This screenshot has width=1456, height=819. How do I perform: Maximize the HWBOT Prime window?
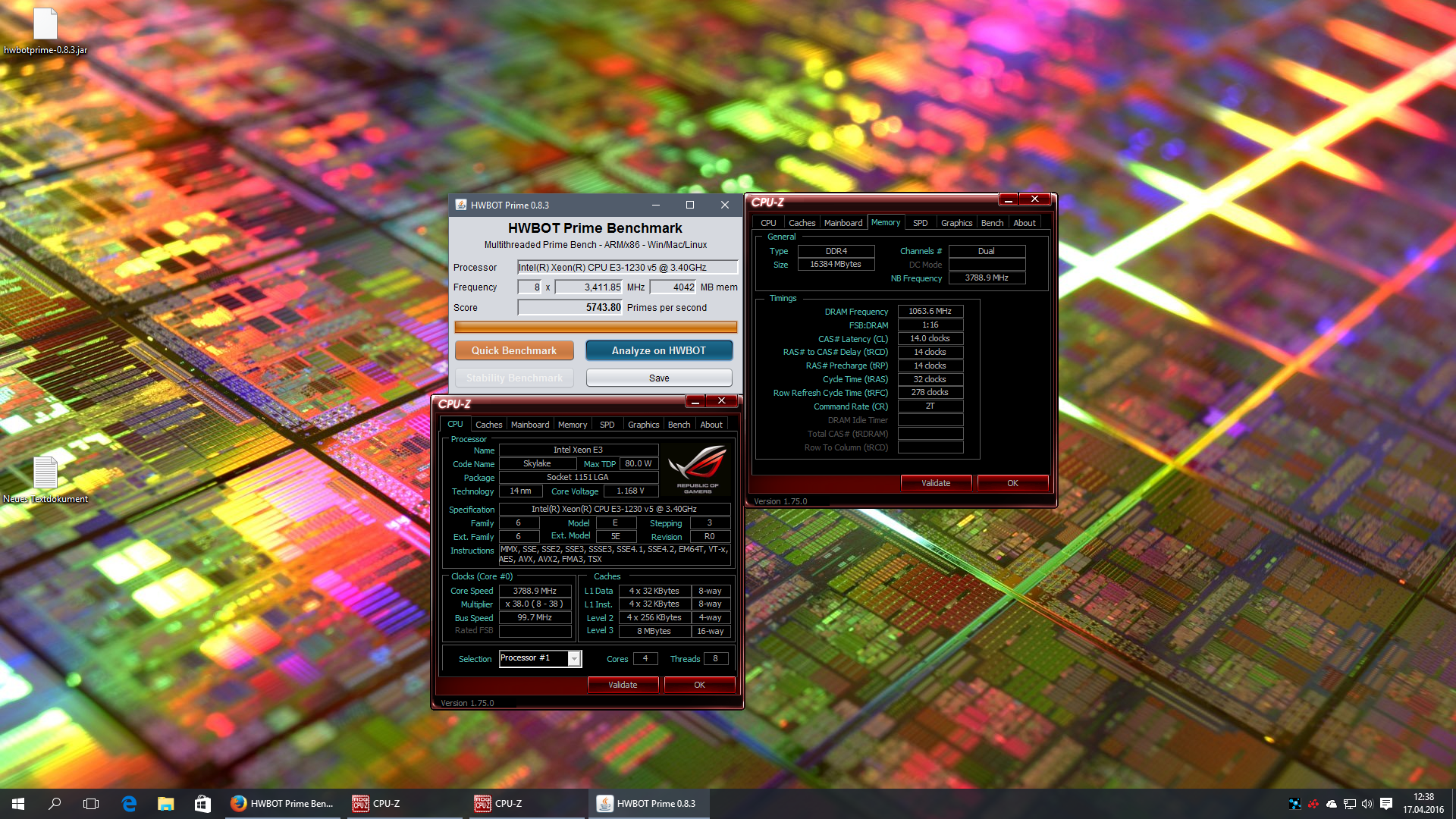[690, 205]
